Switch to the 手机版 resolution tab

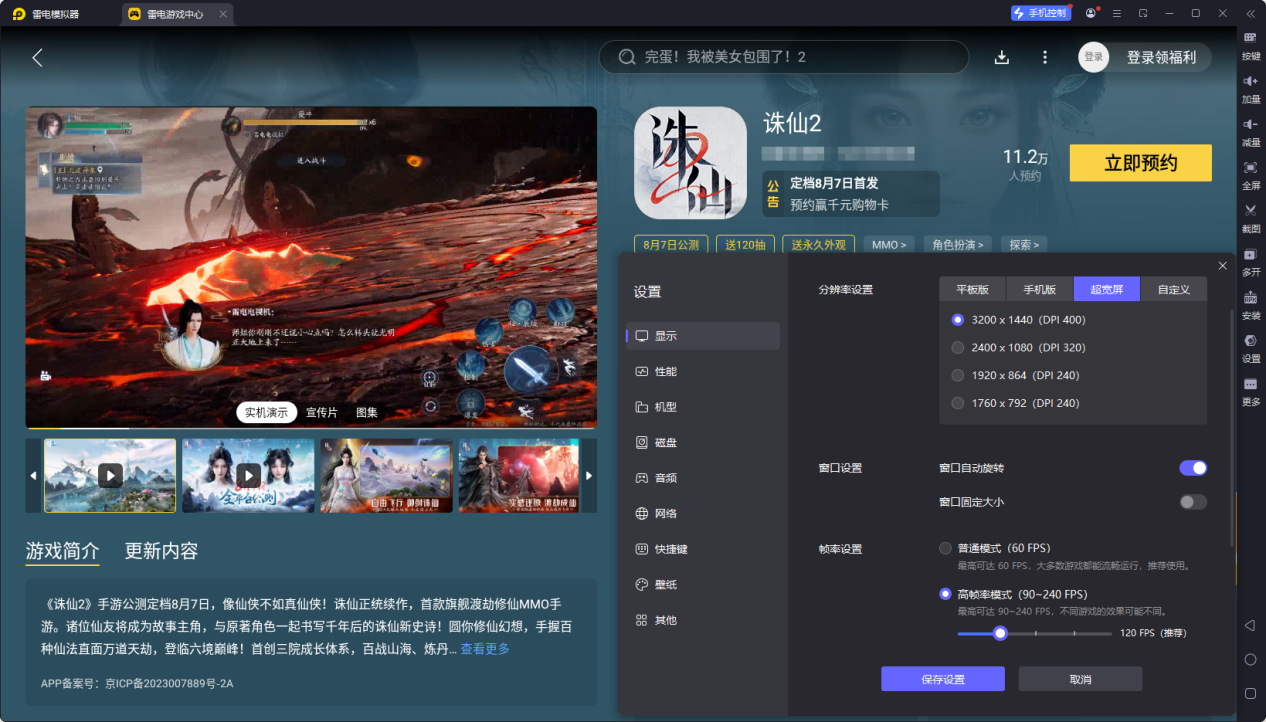[1040, 289]
